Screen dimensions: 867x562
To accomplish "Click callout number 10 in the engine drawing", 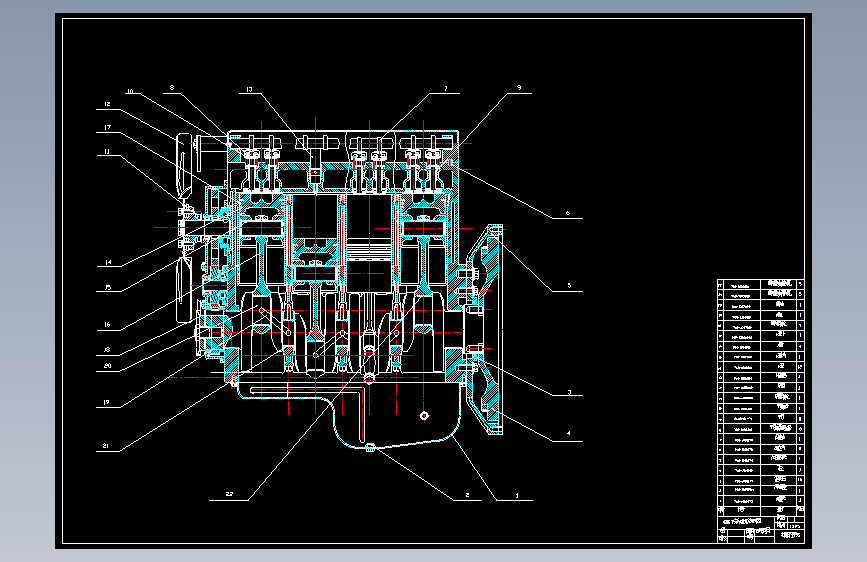I will [x=130, y=91].
